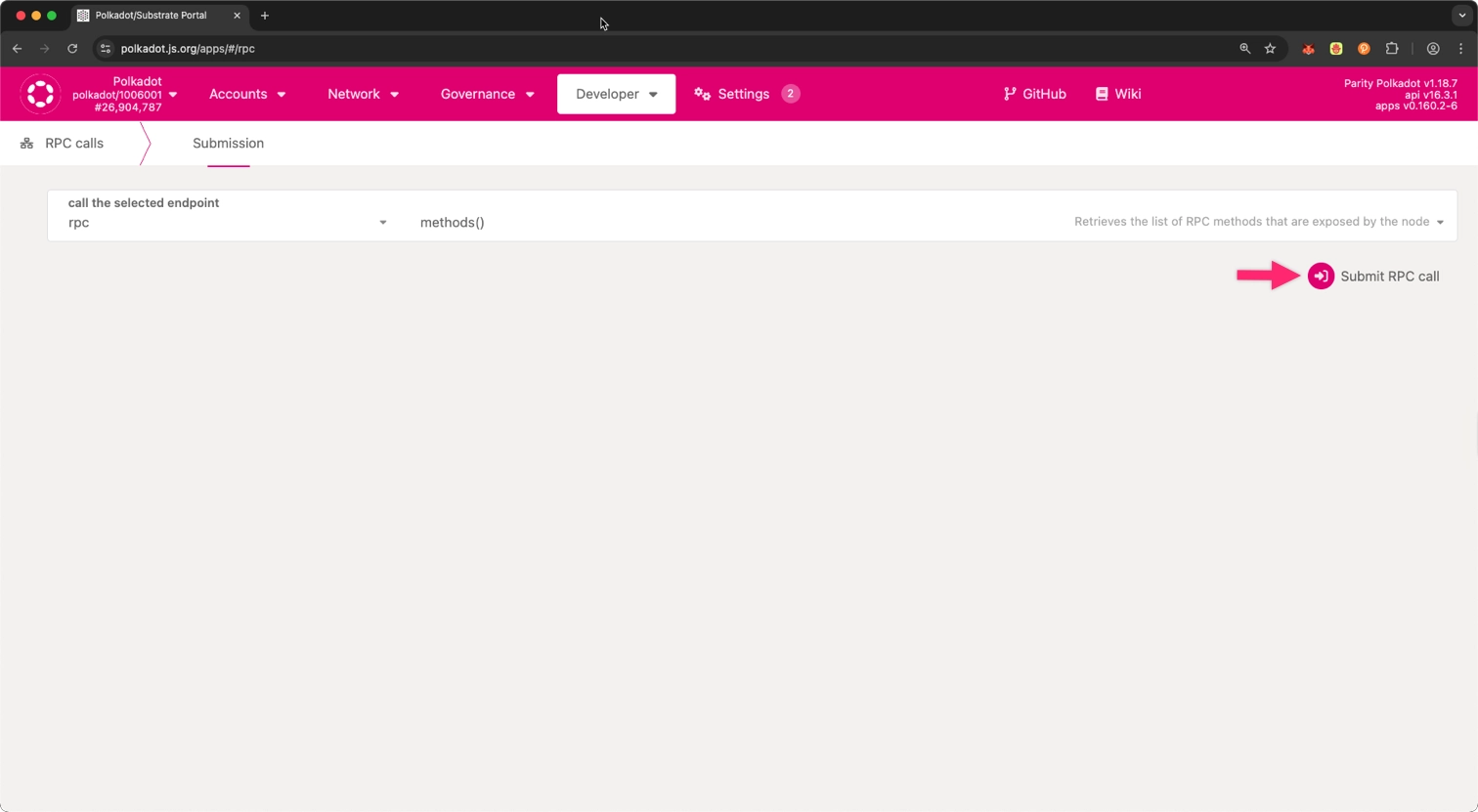Open the Extensions puzzle-piece menu
Image resolution: width=1478 pixels, height=812 pixels.
[x=1392, y=49]
